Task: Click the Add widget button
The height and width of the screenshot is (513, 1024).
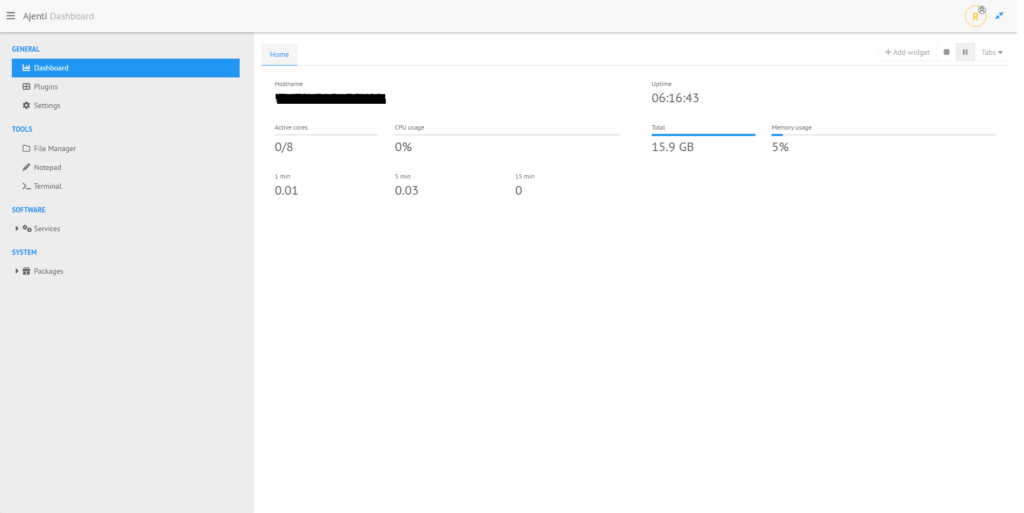Action: point(907,52)
